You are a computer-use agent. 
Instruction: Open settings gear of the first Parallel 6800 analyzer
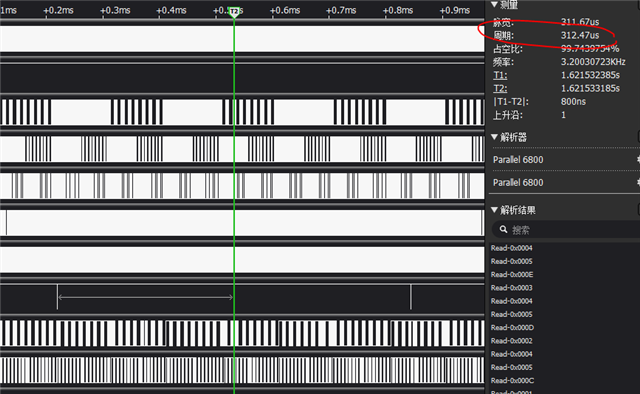(x=638, y=160)
